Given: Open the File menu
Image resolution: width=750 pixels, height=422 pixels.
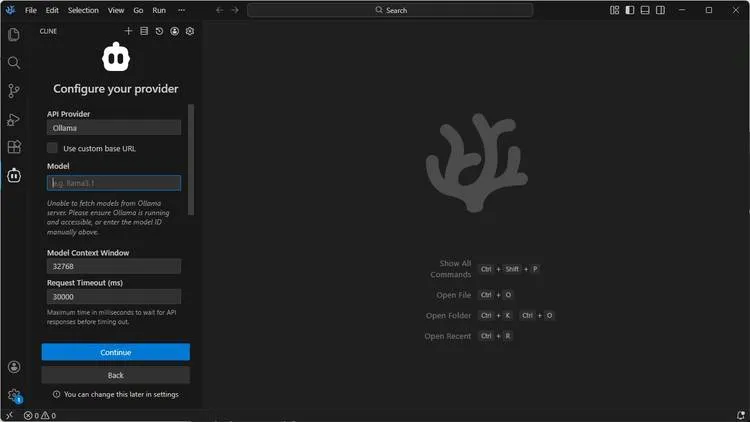Looking at the screenshot, I should pos(31,10).
